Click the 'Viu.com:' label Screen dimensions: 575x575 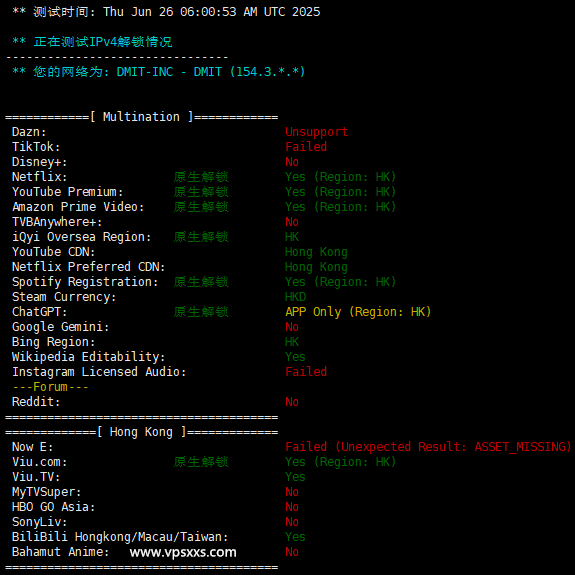click(x=40, y=462)
